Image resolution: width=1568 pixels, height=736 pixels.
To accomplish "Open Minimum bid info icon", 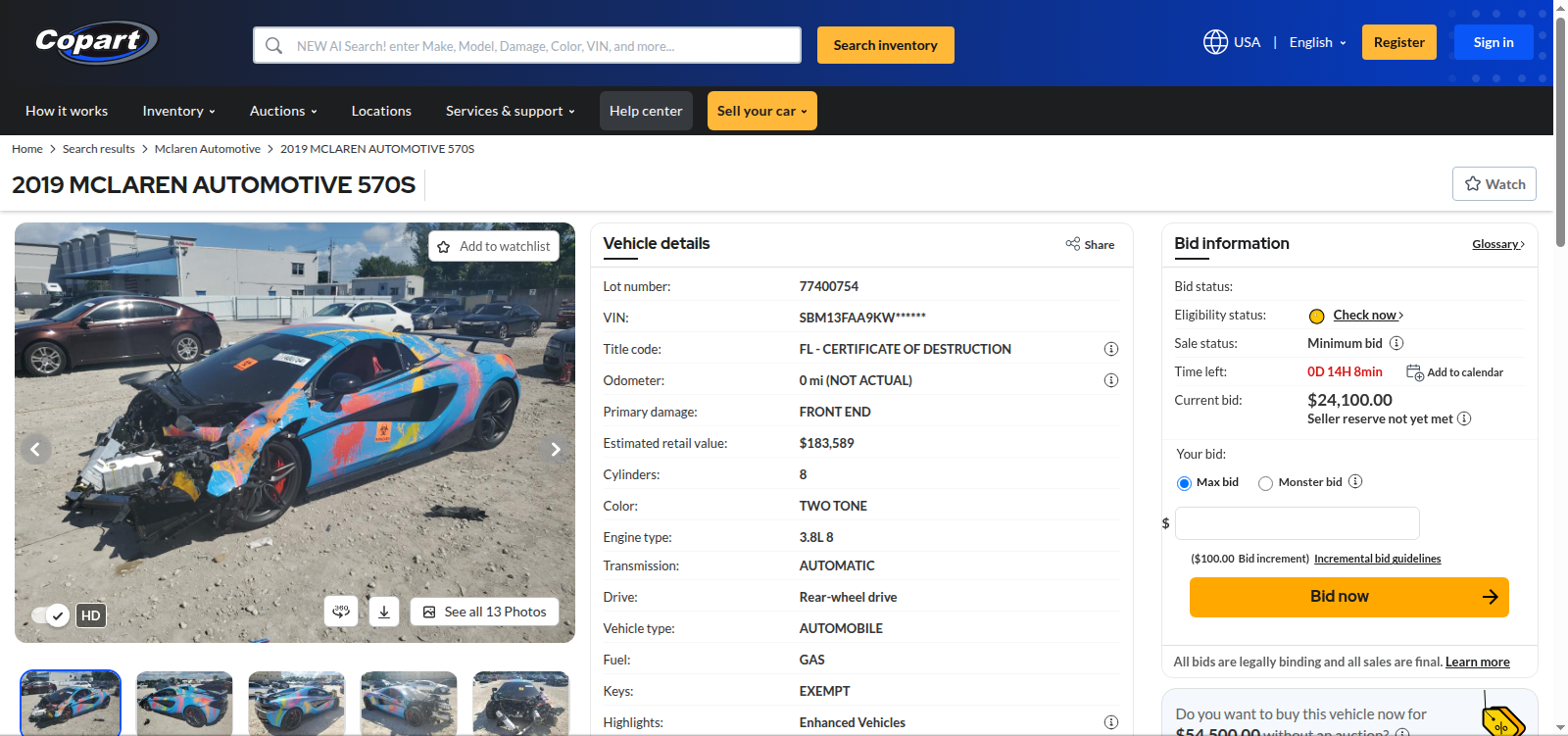I will 1396,343.
